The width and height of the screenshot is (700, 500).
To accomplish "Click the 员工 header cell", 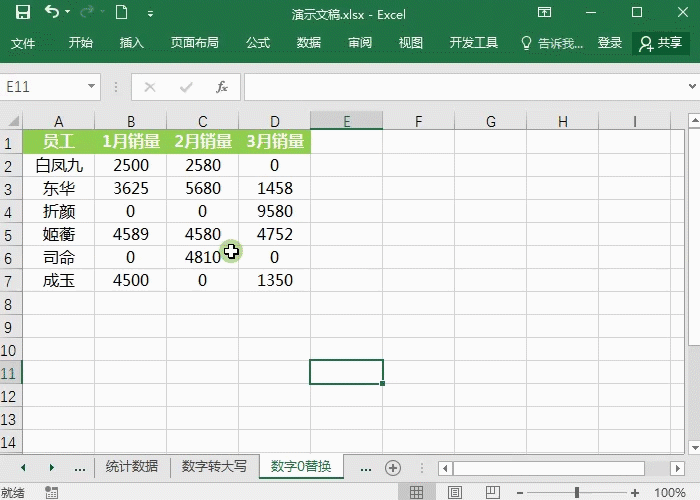I will (58, 142).
